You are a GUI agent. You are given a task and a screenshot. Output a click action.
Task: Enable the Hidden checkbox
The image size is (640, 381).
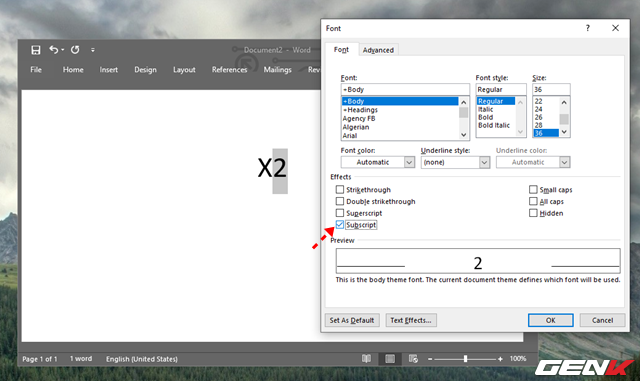coord(533,213)
